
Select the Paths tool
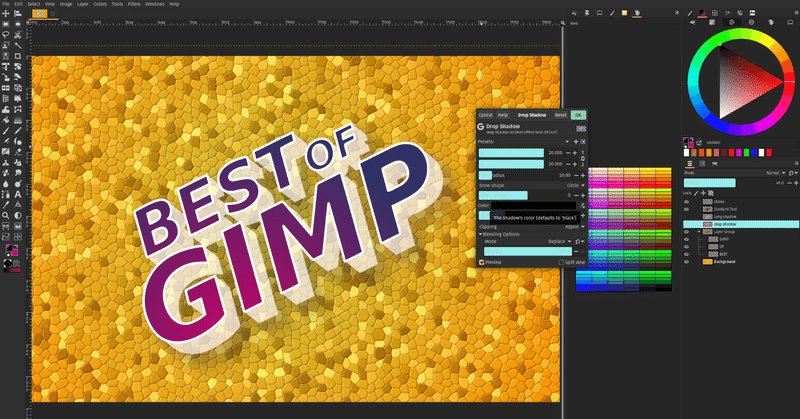6,195
